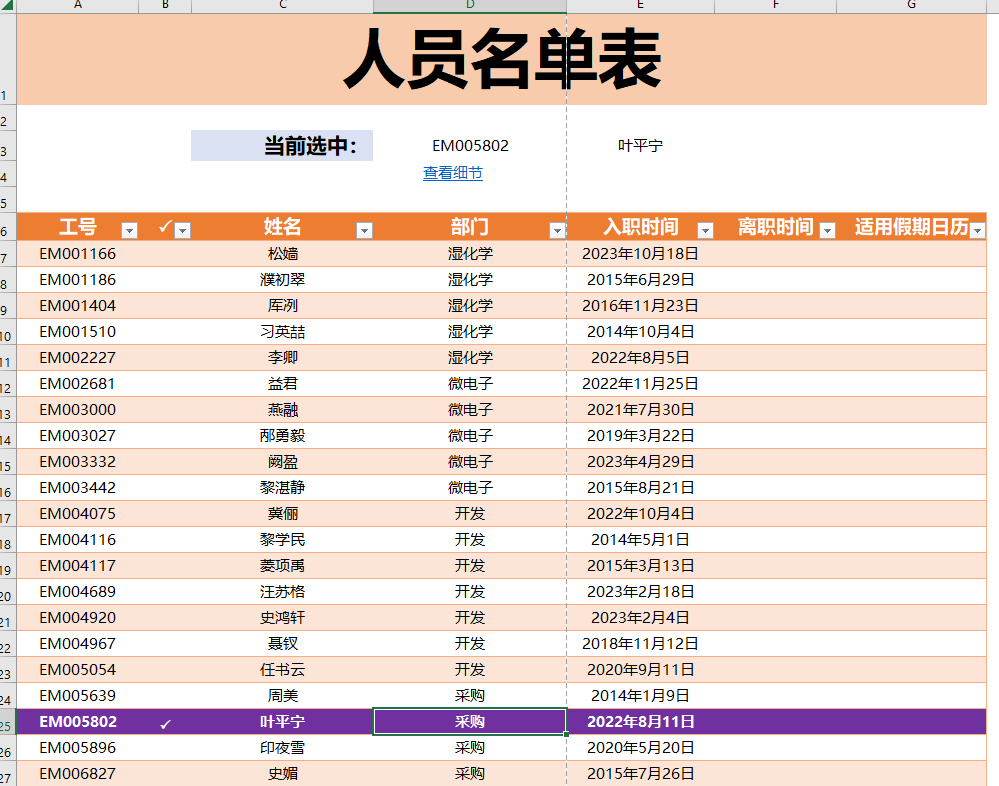Click row header 25

click(7, 721)
